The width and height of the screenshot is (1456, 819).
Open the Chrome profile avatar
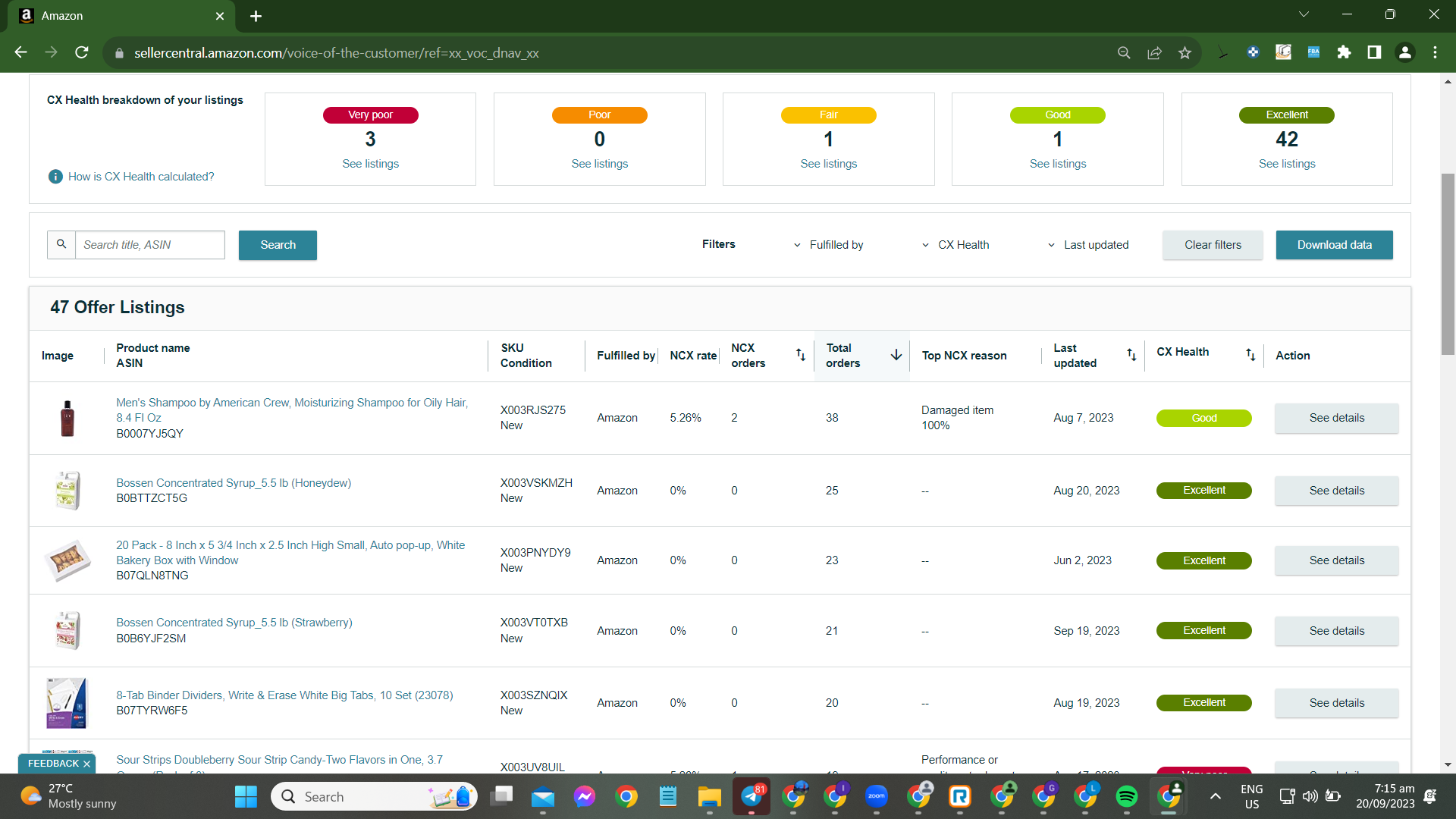point(1404,52)
